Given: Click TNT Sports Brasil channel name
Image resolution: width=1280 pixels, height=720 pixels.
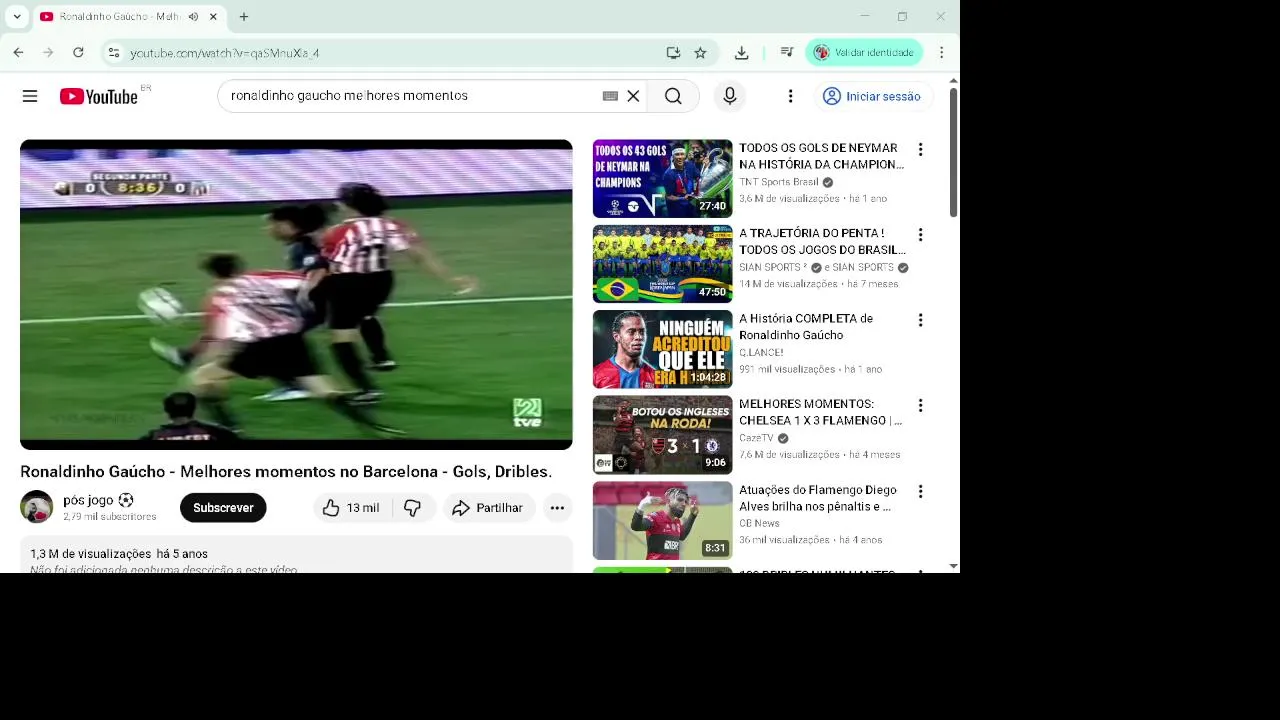Looking at the screenshot, I should click(x=778, y=182).
